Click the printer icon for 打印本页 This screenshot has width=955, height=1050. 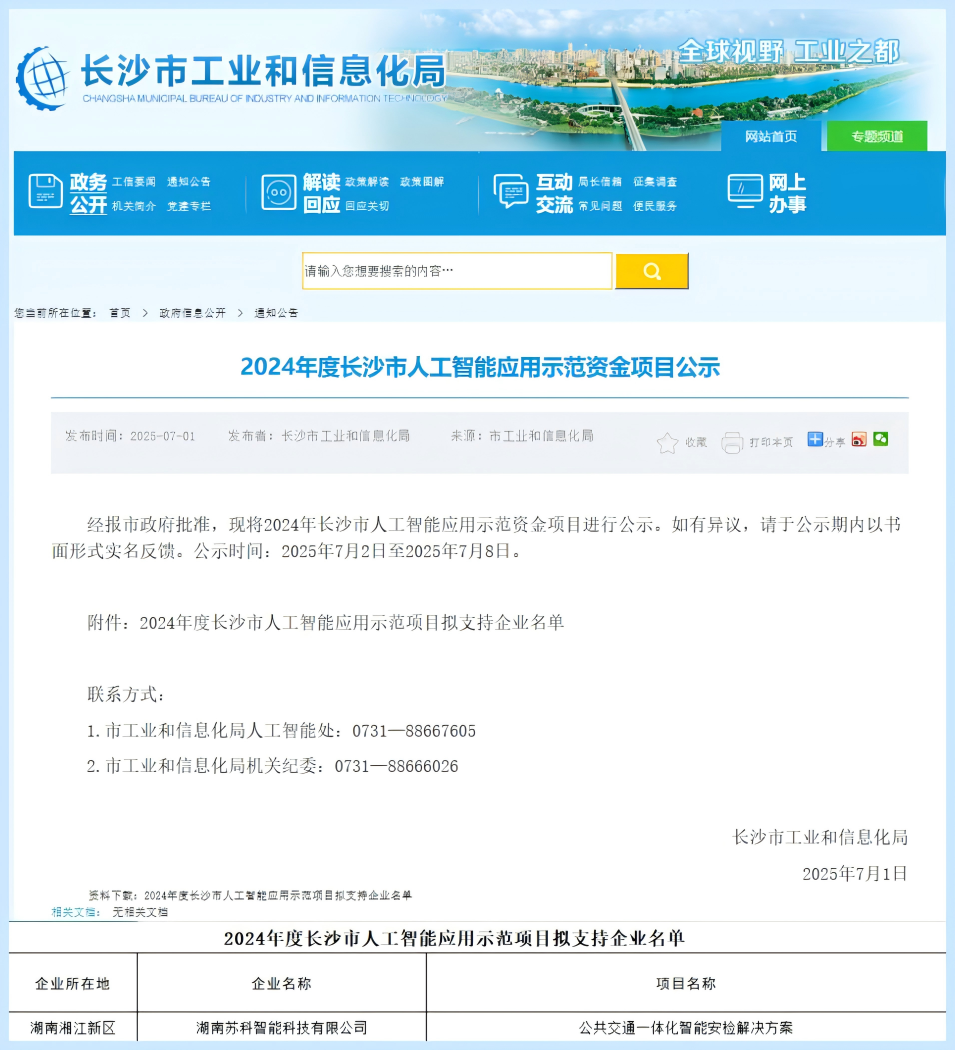[x=732, y=442]
